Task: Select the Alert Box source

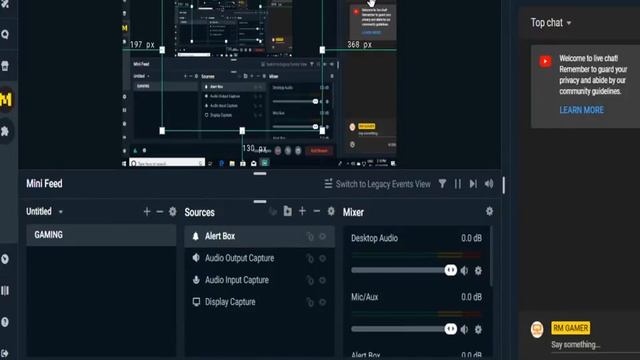Action: pyautogui.click(x=260, y=236)
